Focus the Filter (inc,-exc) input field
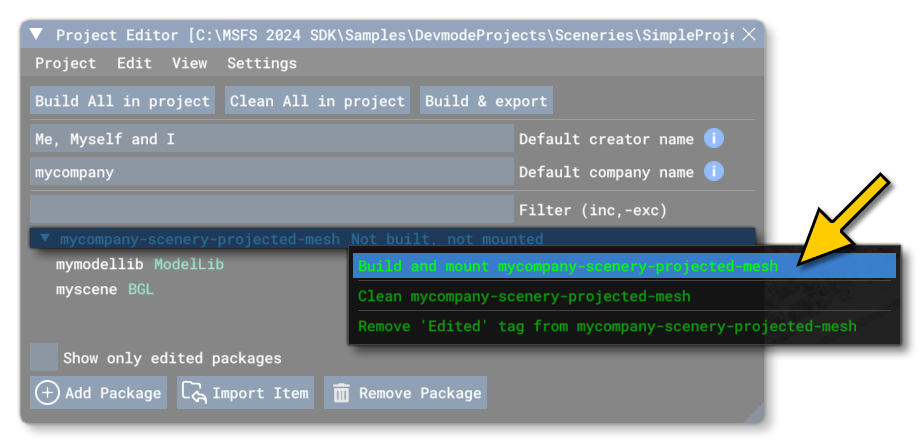 (x=272, y=210)
